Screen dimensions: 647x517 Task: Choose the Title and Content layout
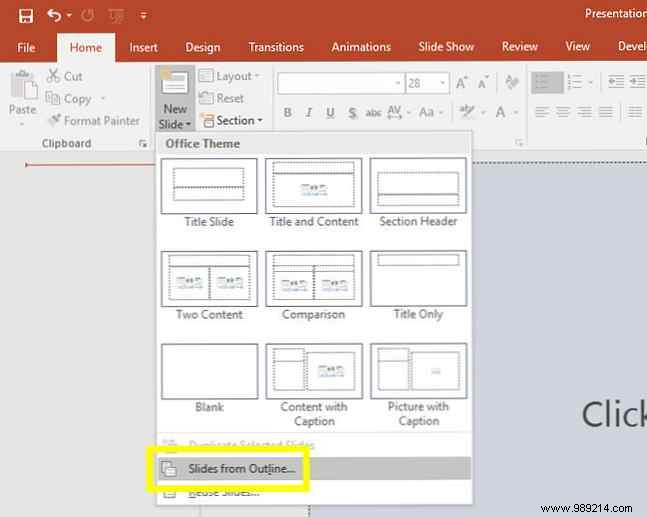[x=314, y=193]
